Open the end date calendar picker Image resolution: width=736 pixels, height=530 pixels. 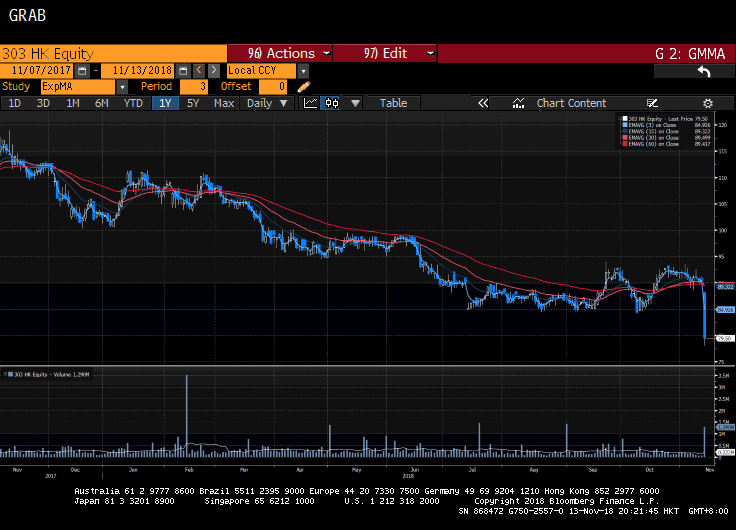(x=183, y=71)
